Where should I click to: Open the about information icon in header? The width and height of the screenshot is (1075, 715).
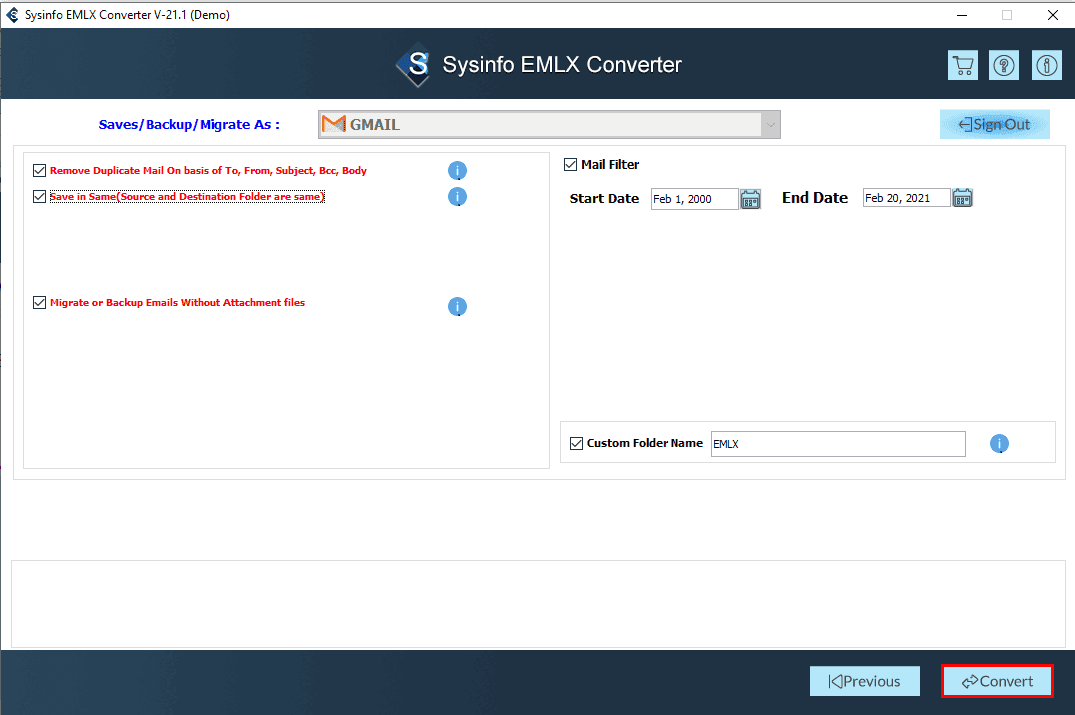pos(1046,65)
